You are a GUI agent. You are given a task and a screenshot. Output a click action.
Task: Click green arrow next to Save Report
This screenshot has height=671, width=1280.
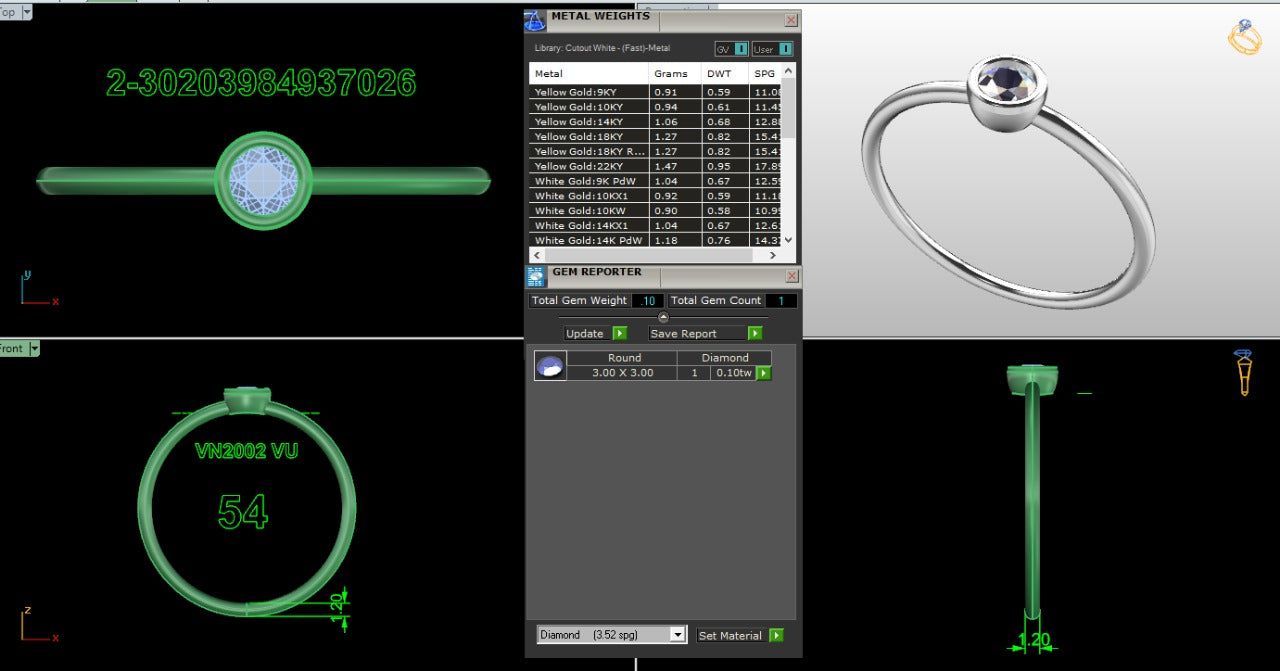[755, 333]
